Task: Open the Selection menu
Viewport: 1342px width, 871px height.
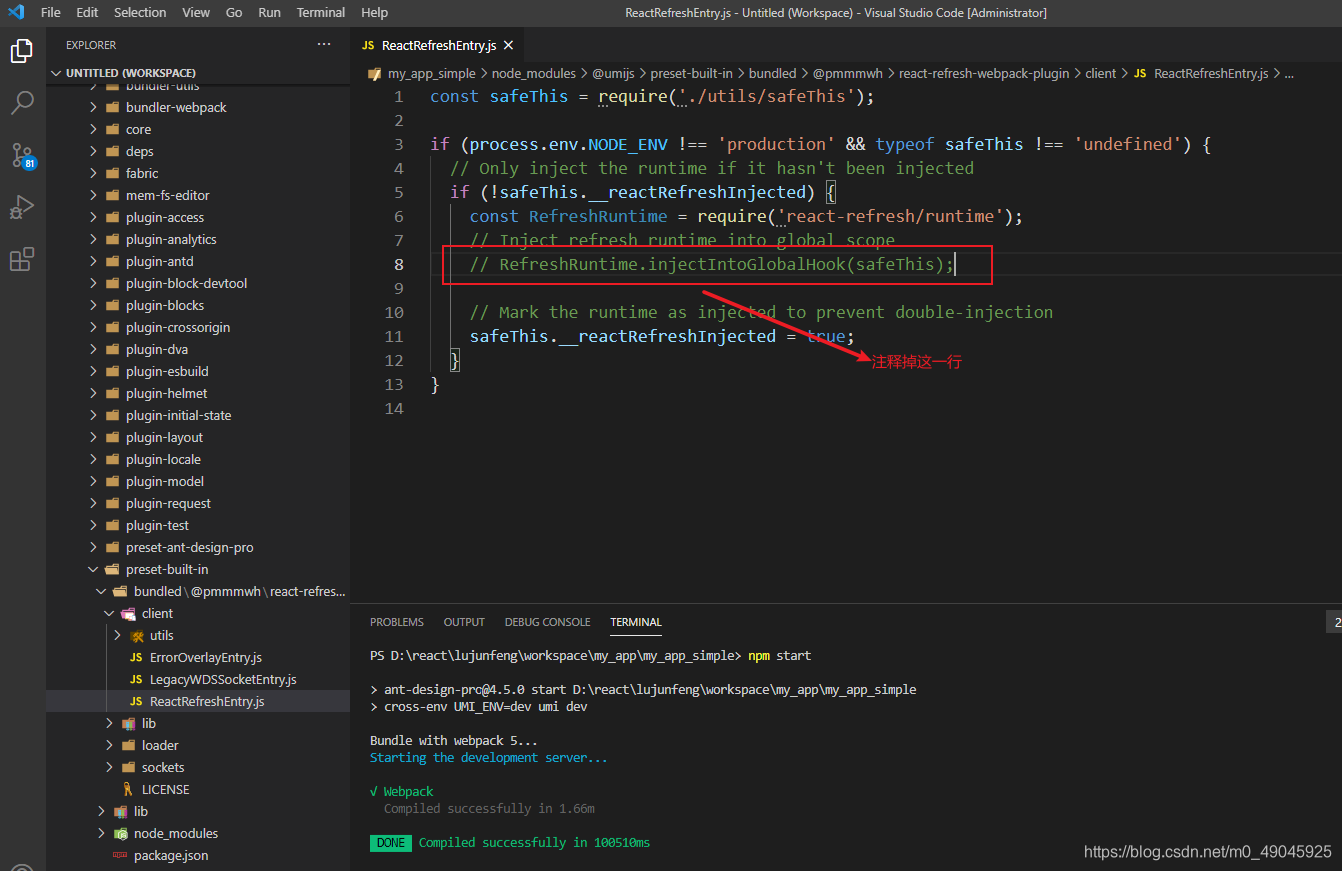Action: point(140,12)
